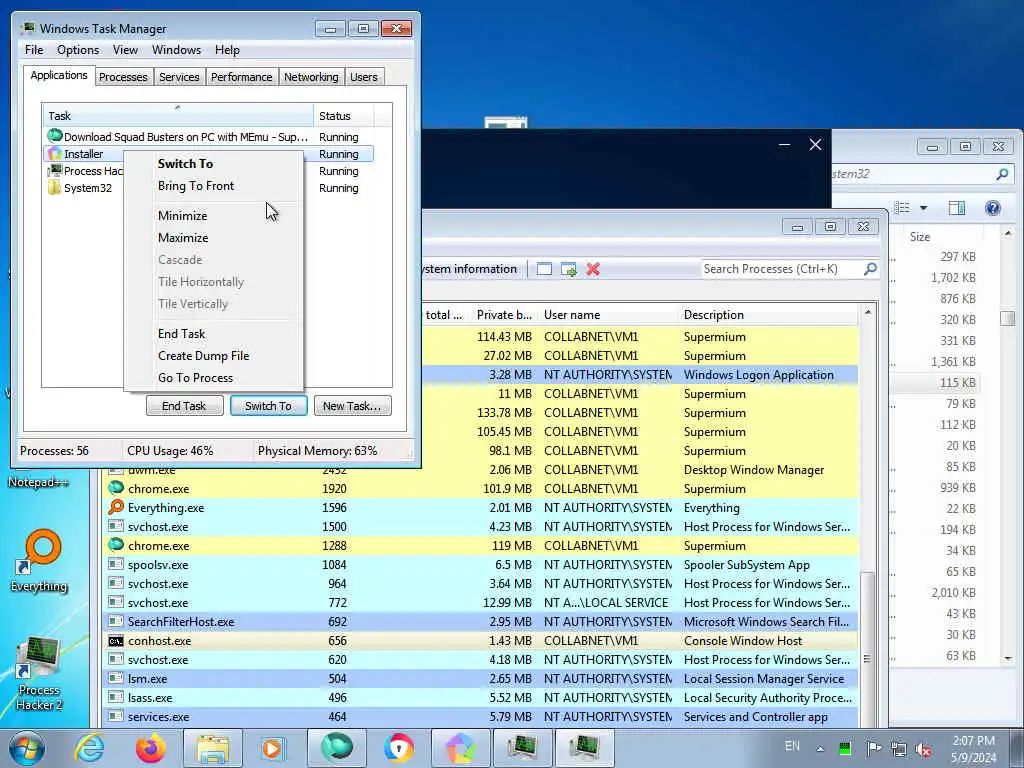The image size is (1024, 768).
Task: Sort tasks by Status column header
Action: point(344,116)
